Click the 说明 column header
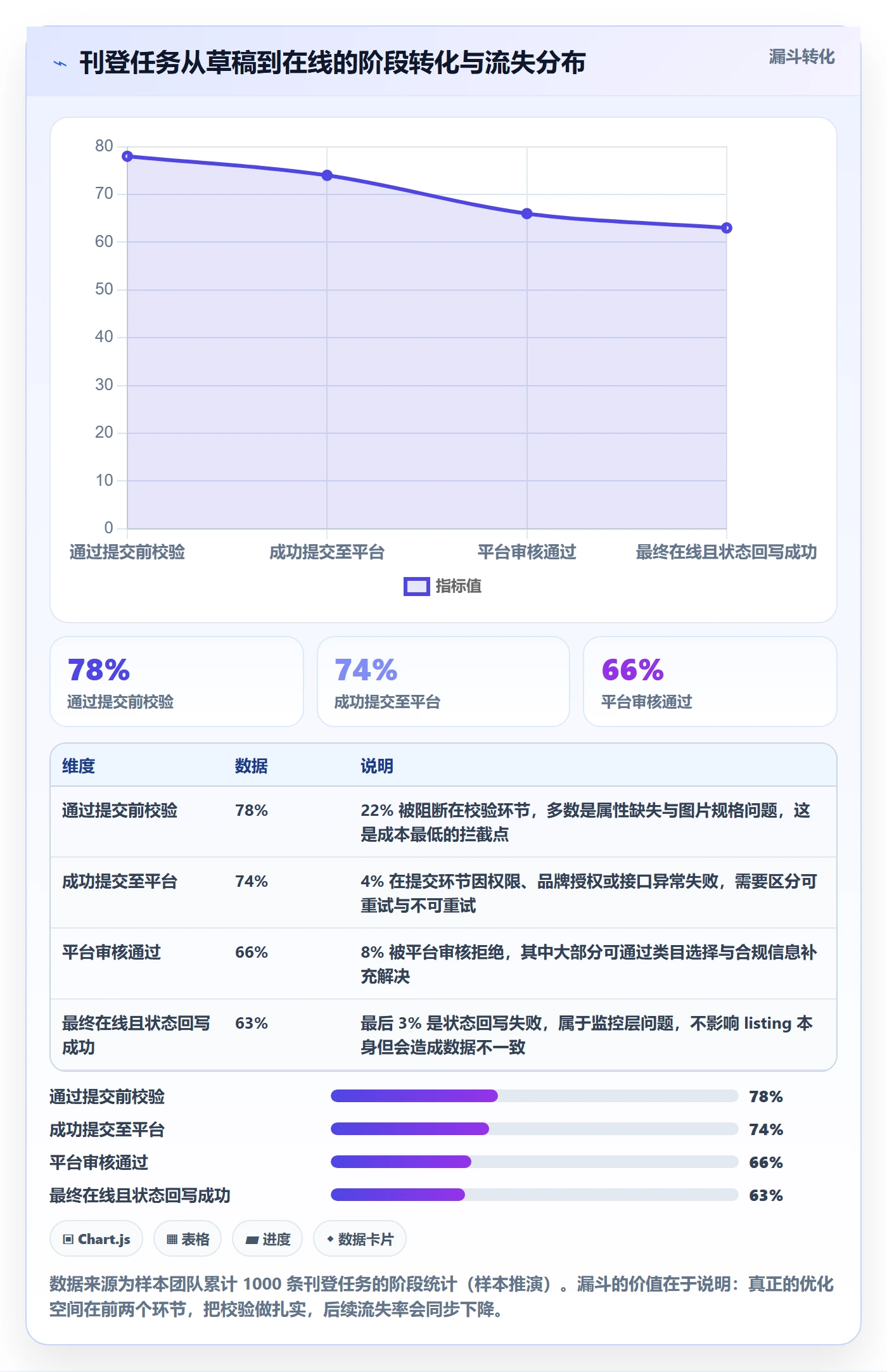Viewport: 887px width, 1372px height. tap(377, 766)
